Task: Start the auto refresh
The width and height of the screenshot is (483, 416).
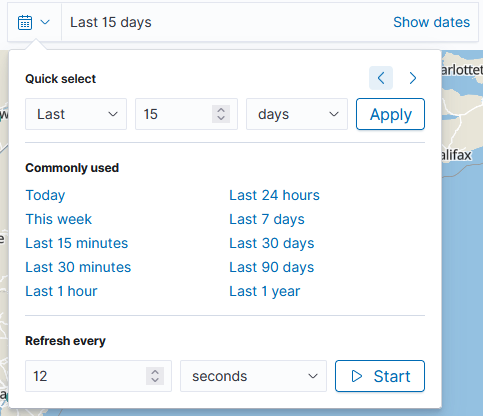Action: coord(380,376)
